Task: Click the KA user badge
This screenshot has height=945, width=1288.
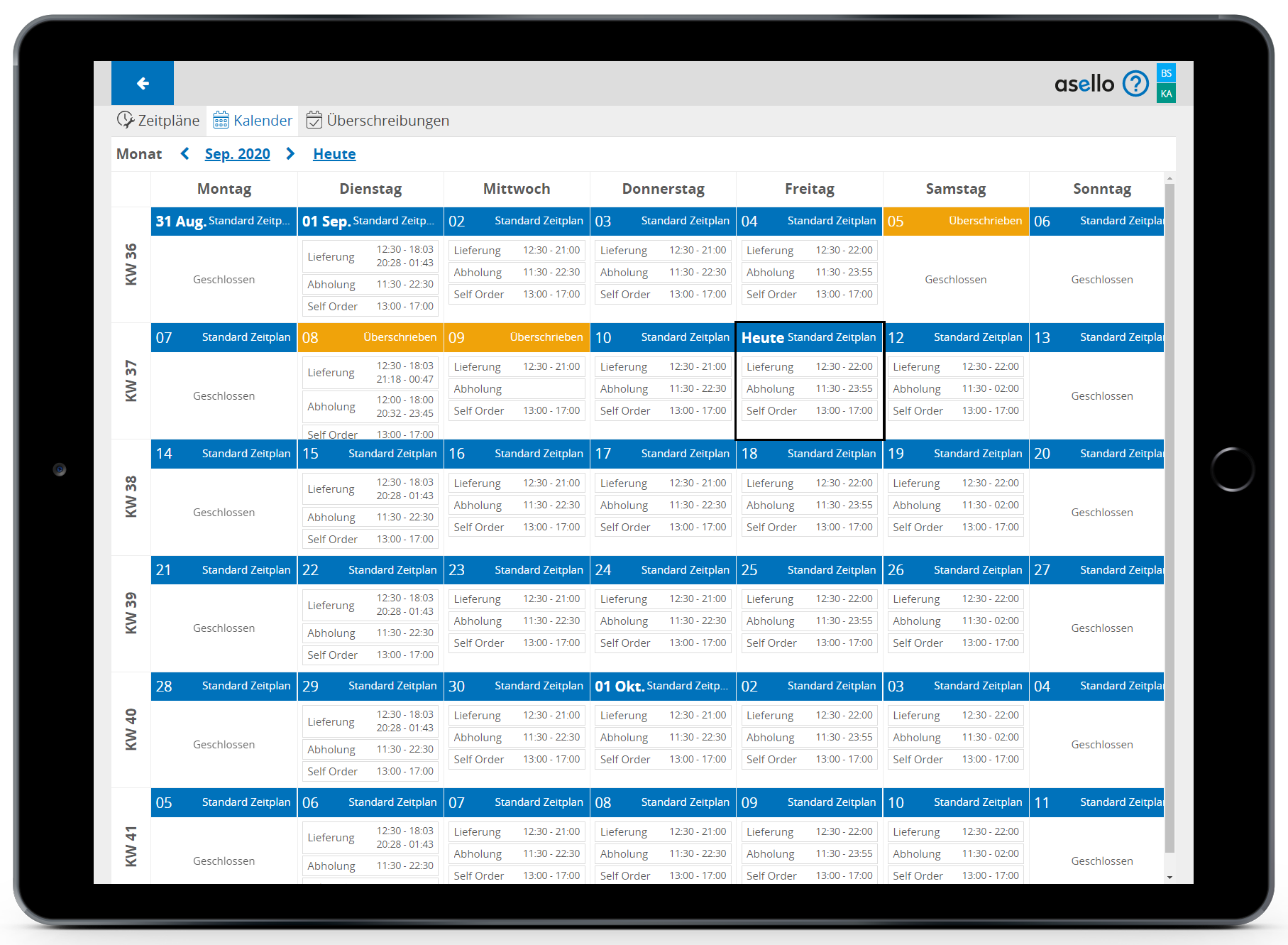Action: (1166, 94)
